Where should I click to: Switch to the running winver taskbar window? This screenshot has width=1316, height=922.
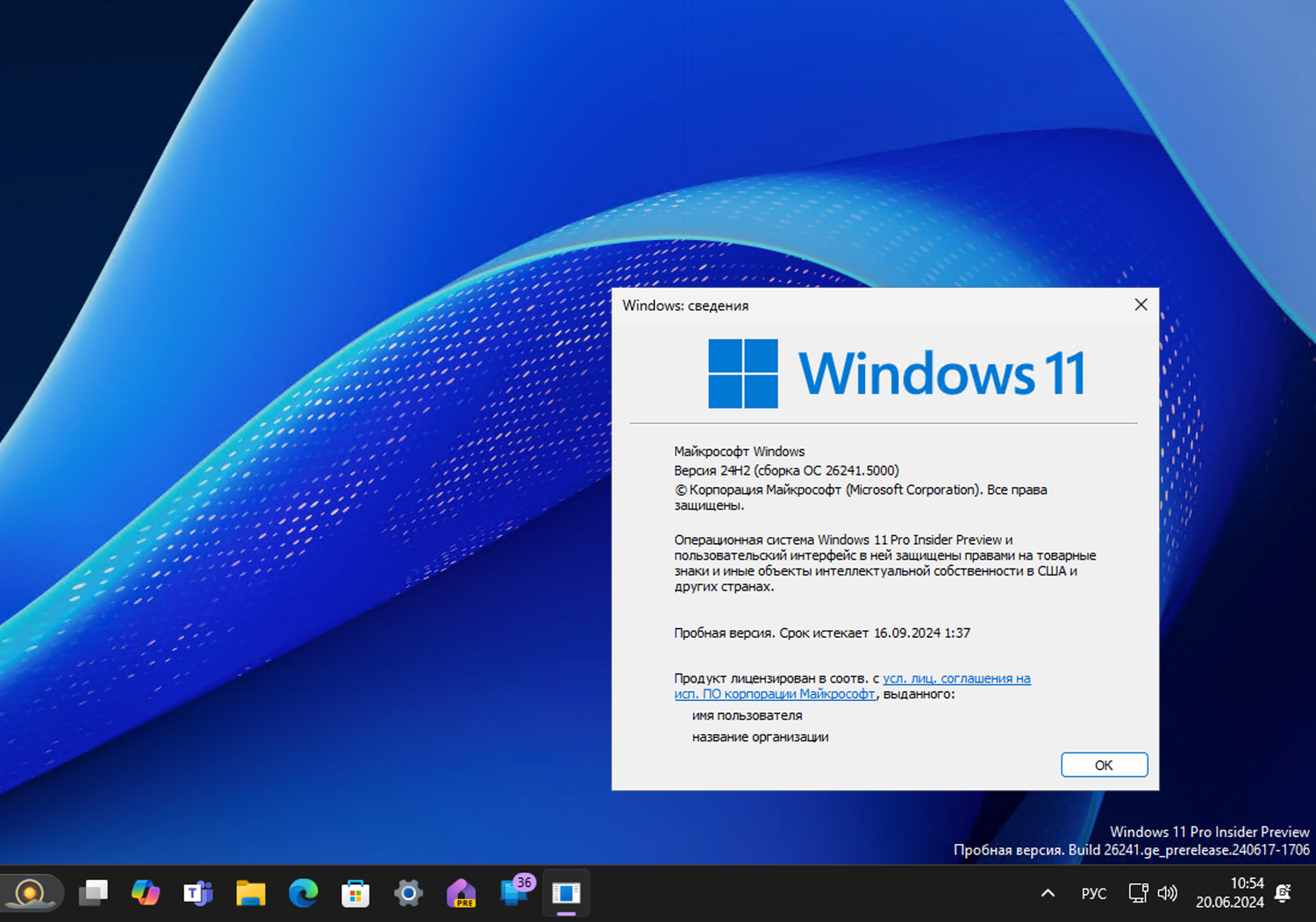(566, 893)
